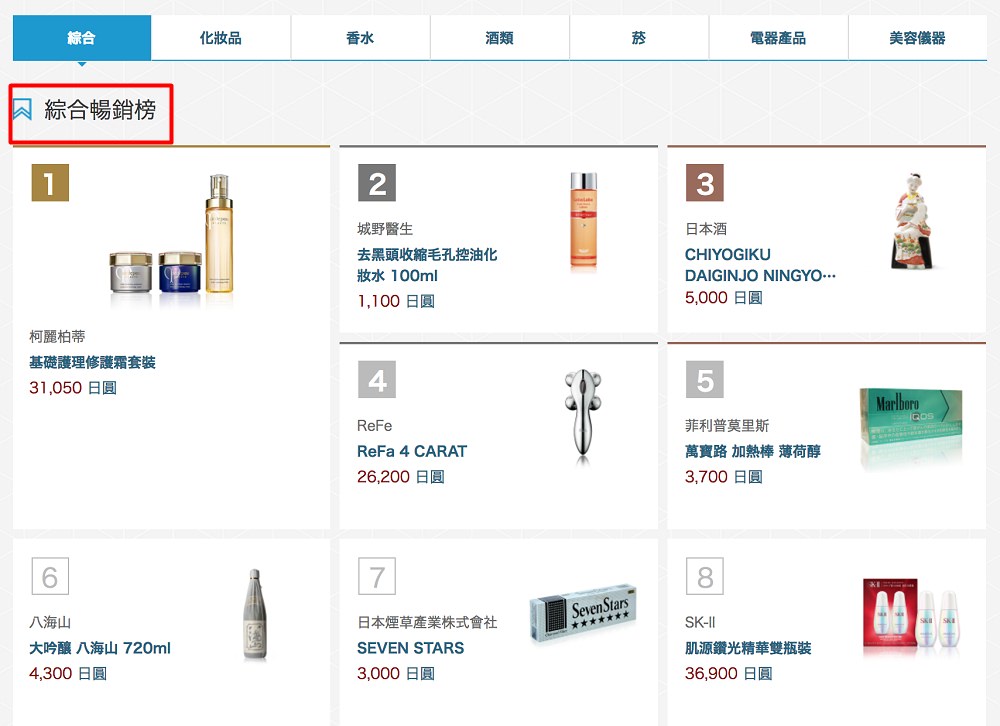Open the CHIYOGIKU DAIGINJO NINGYO link
The width and height of the screenshot is (1000, 726).
tap(760, 265)
